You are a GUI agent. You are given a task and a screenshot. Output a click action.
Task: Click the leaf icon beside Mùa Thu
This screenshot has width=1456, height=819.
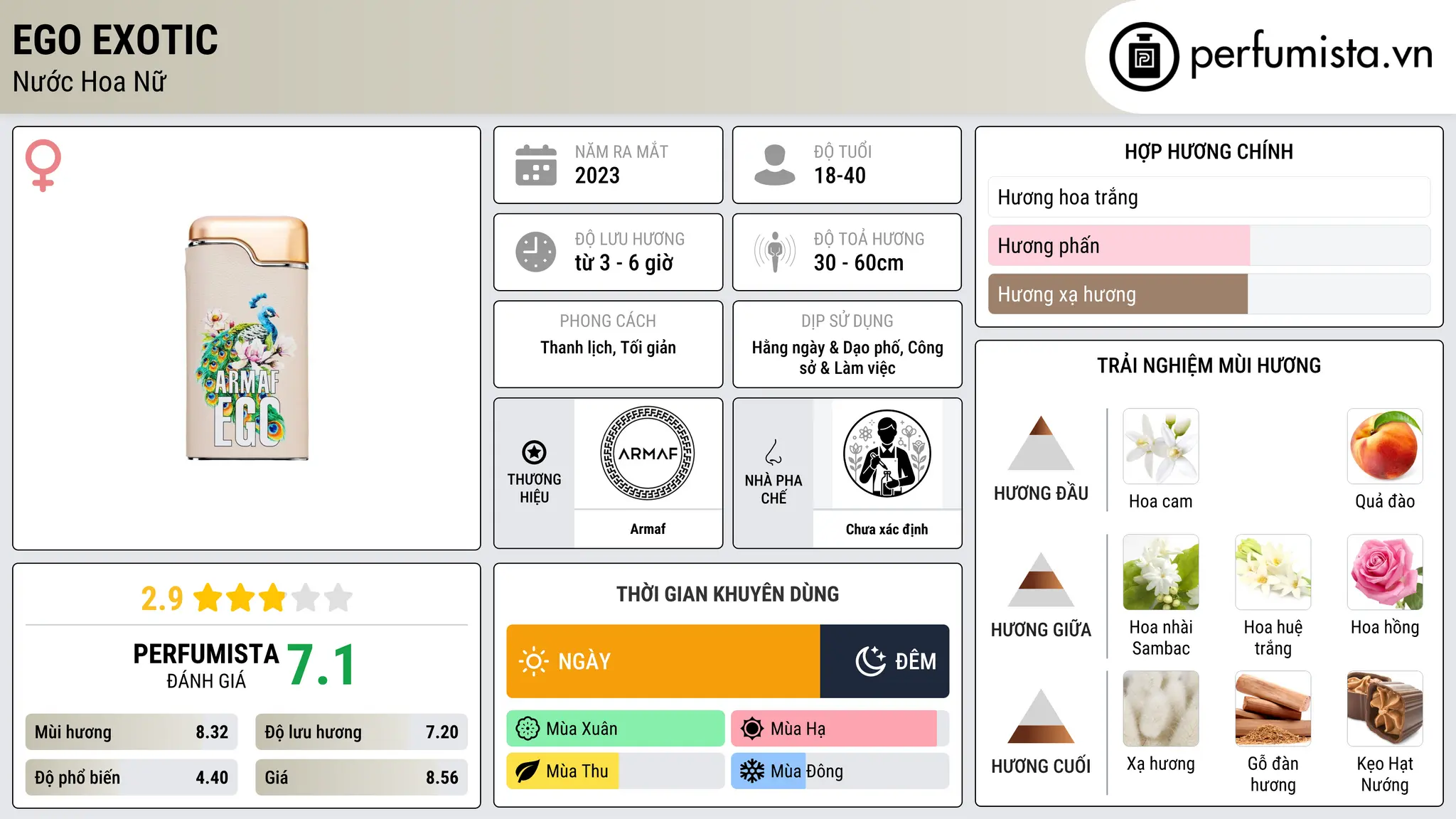[x=528, y=771]
